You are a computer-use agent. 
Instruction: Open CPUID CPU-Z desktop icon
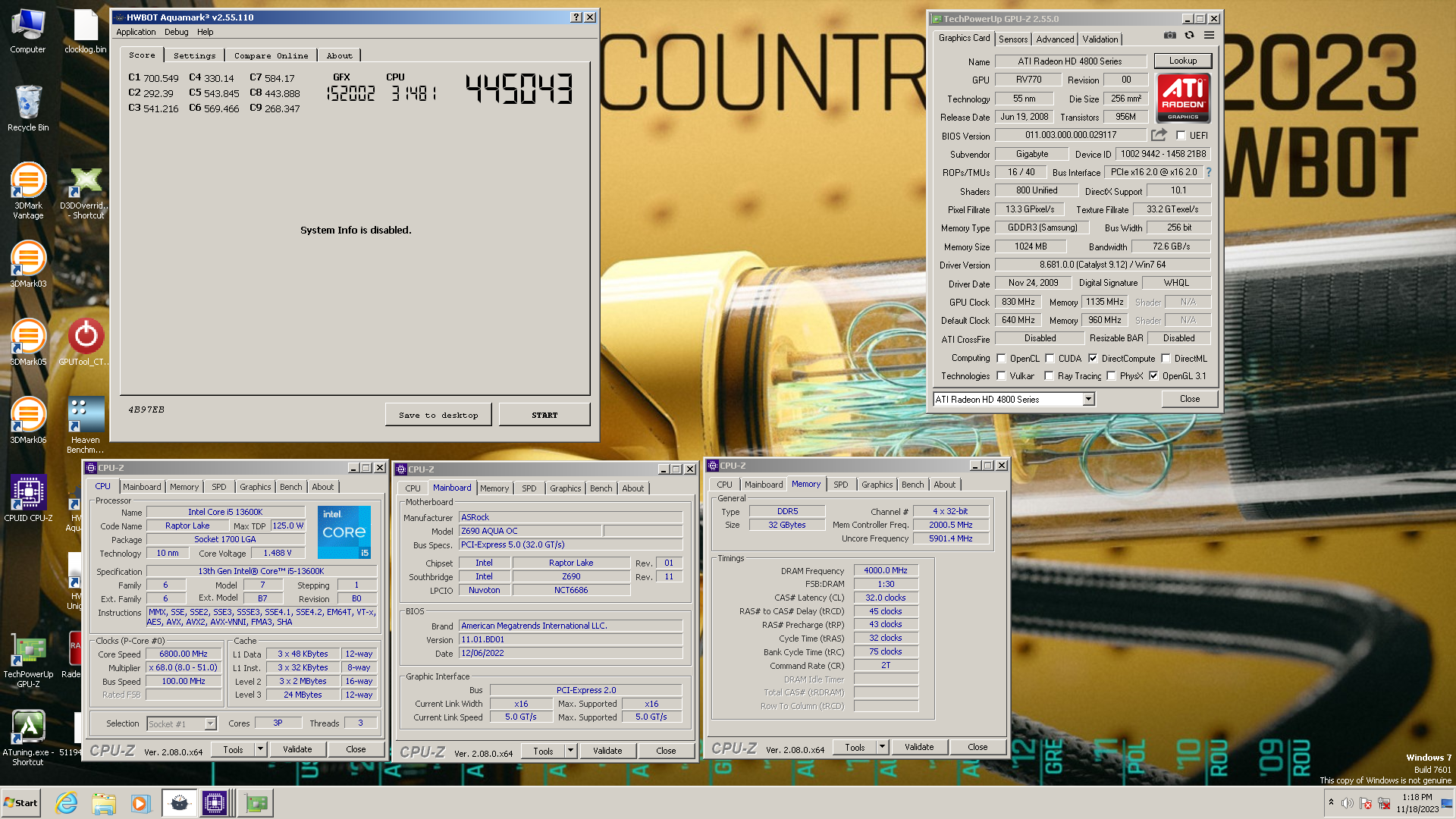(28, 498)
